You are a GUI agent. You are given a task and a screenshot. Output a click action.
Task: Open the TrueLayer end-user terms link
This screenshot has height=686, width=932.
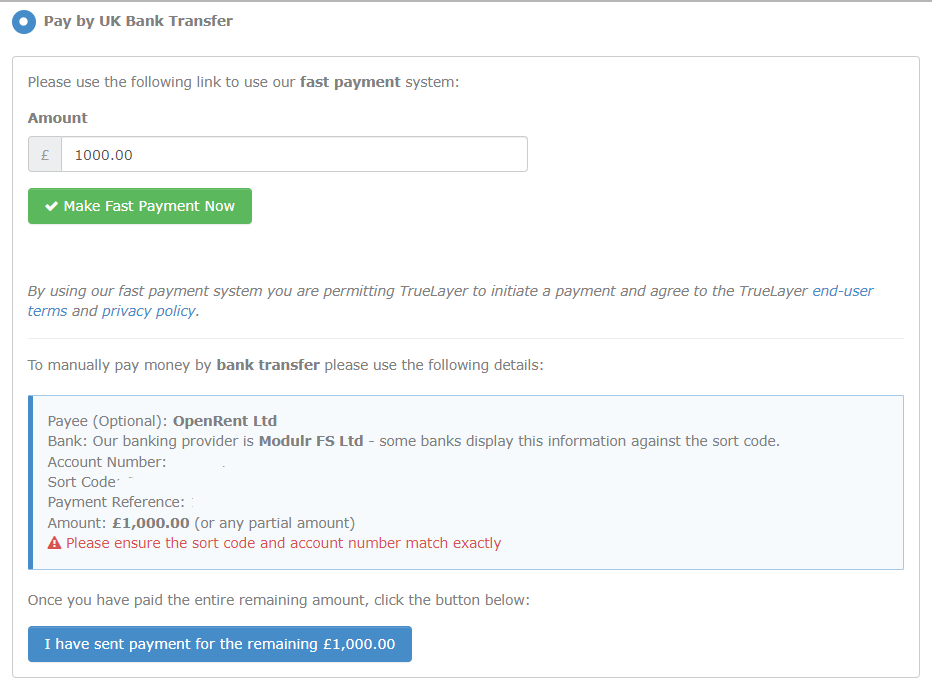tap(842, 291)
